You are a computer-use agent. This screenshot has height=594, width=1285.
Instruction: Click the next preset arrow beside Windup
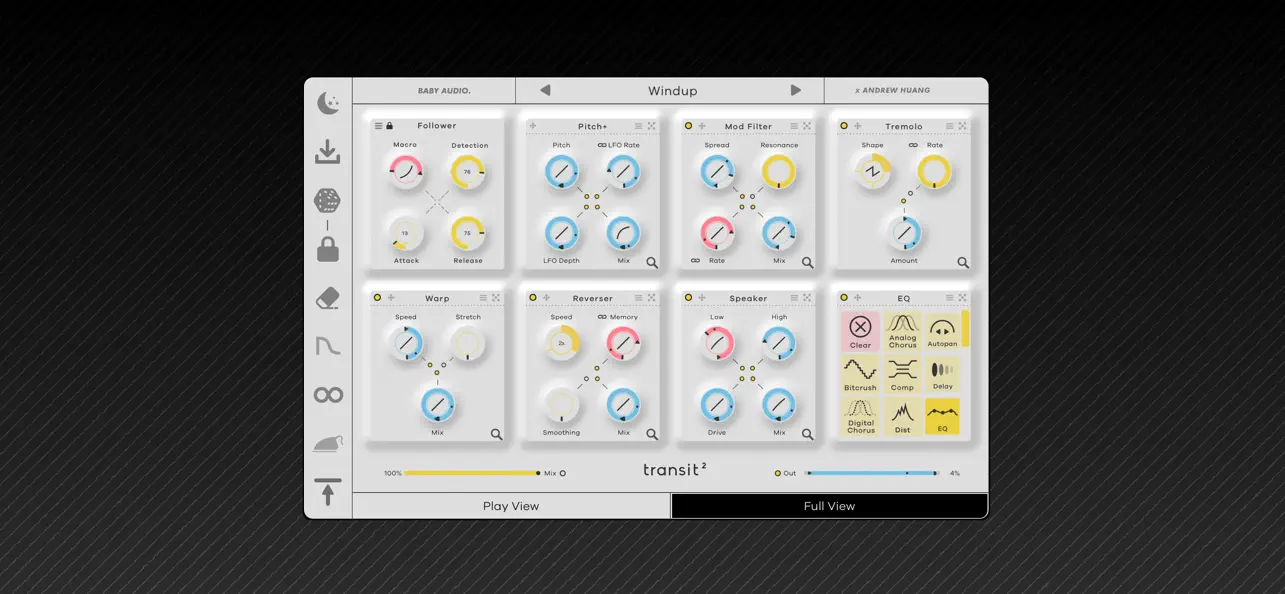coord(796,90)
